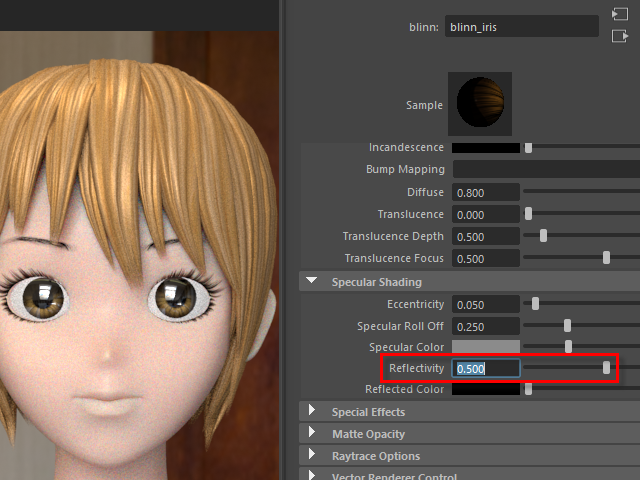Click the Translucence Focus slider handle
This screenshot has height=480, width=640.
coord(606,258)
